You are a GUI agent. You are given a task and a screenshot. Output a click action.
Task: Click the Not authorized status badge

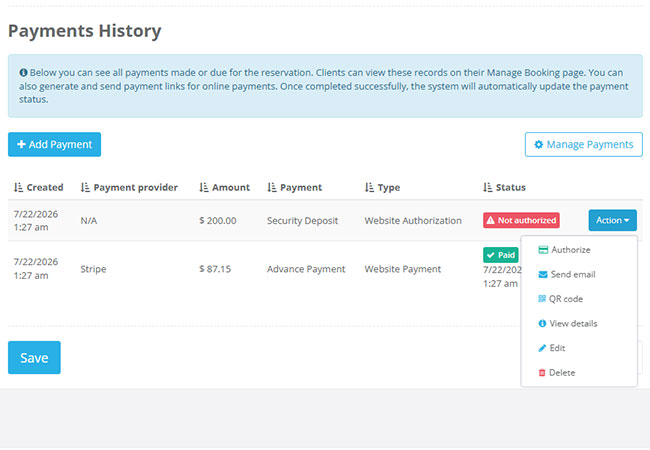click(x=521, y=220)
